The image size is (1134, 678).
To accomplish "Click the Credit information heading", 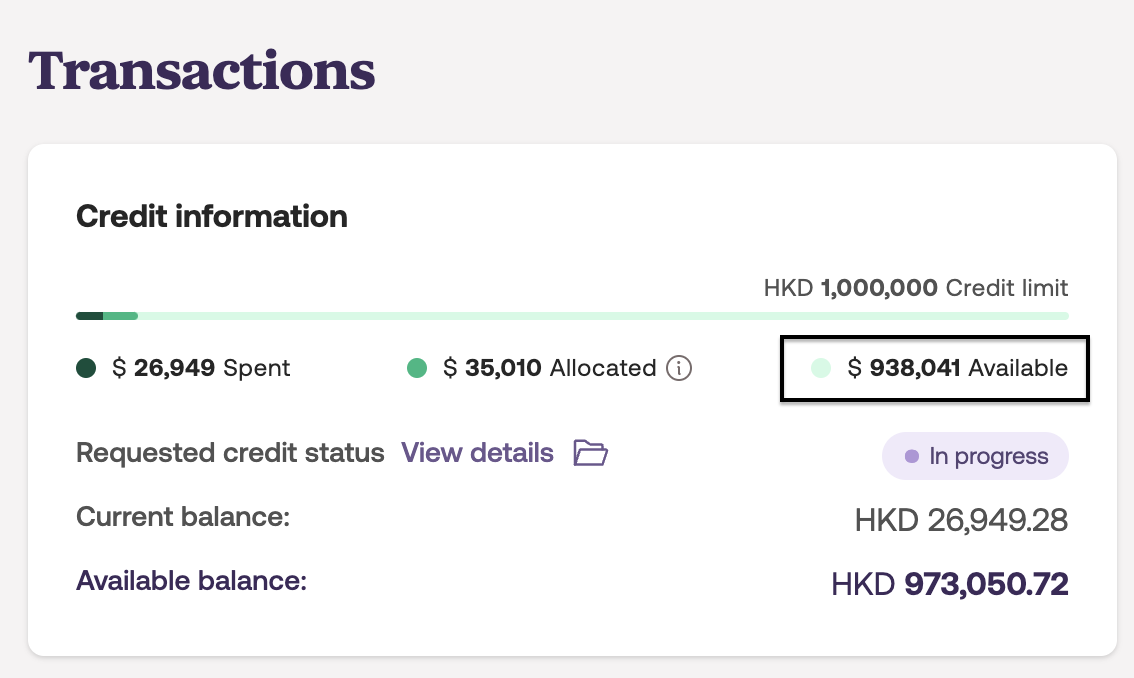I will pyautogui.click(x=212, y=216).
